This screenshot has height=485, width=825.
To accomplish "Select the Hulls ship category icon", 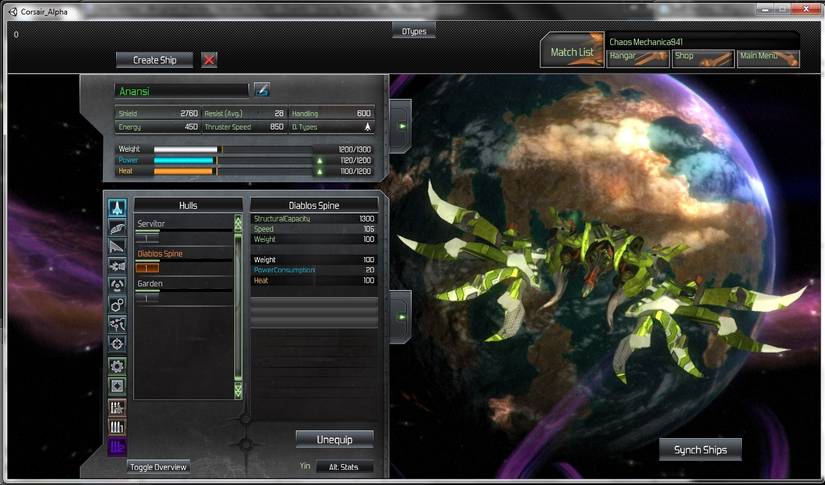I will (117, 208).
